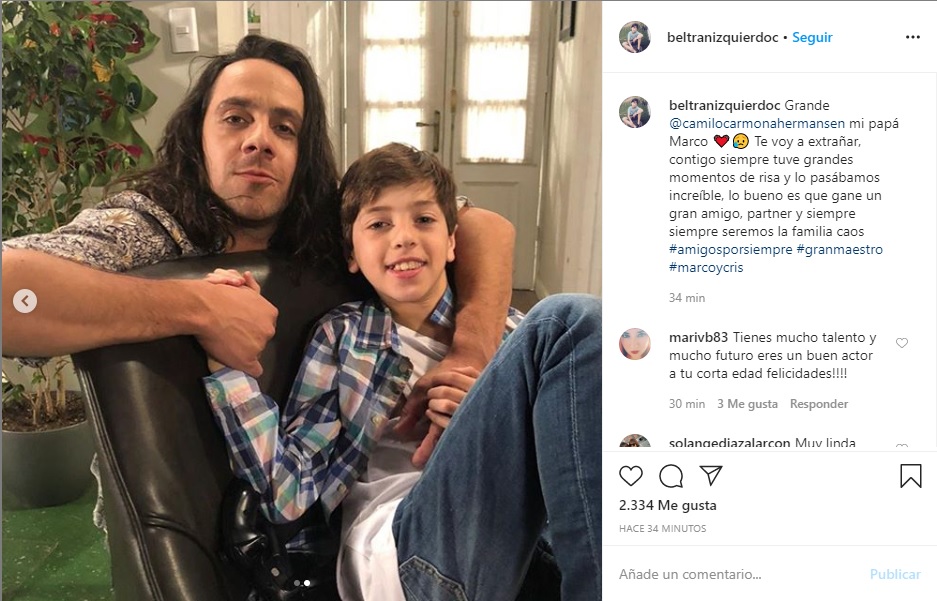Click the Publicar button
This screenshot has height=601, width=937.
[x=895, y=574]
